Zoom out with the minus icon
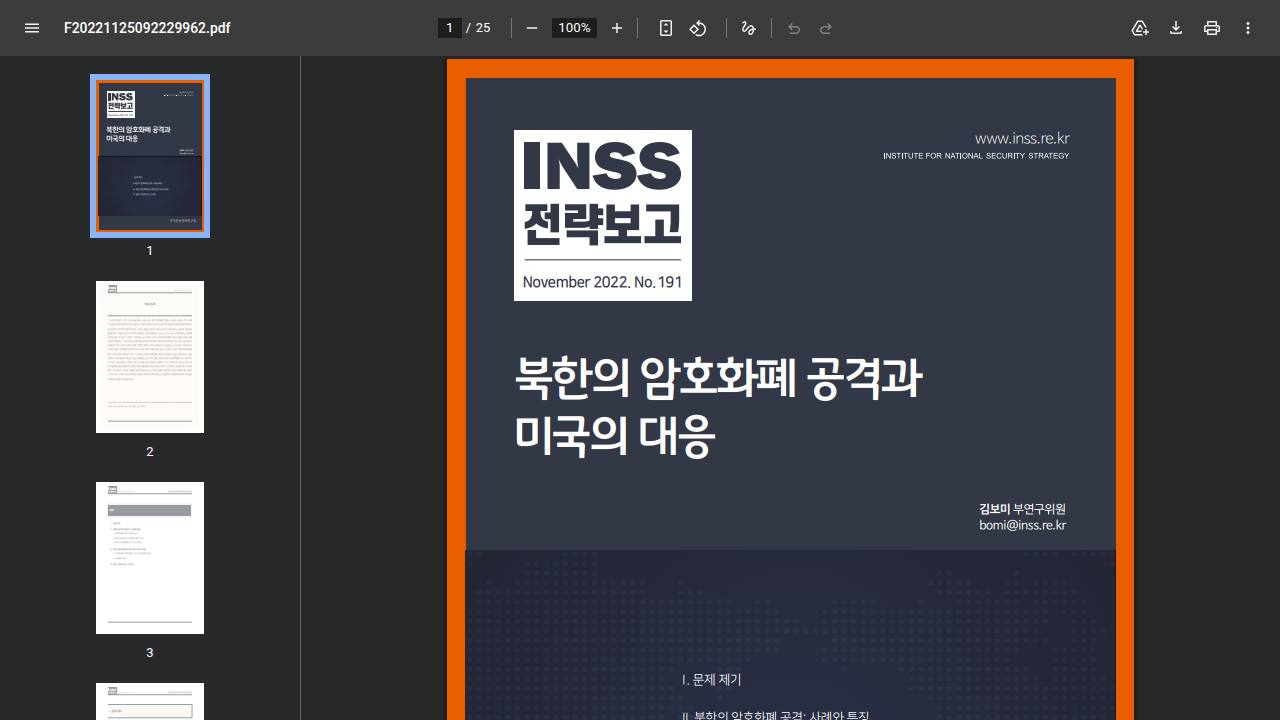The width and height of the screenshot is (1280, 720). 532,28
